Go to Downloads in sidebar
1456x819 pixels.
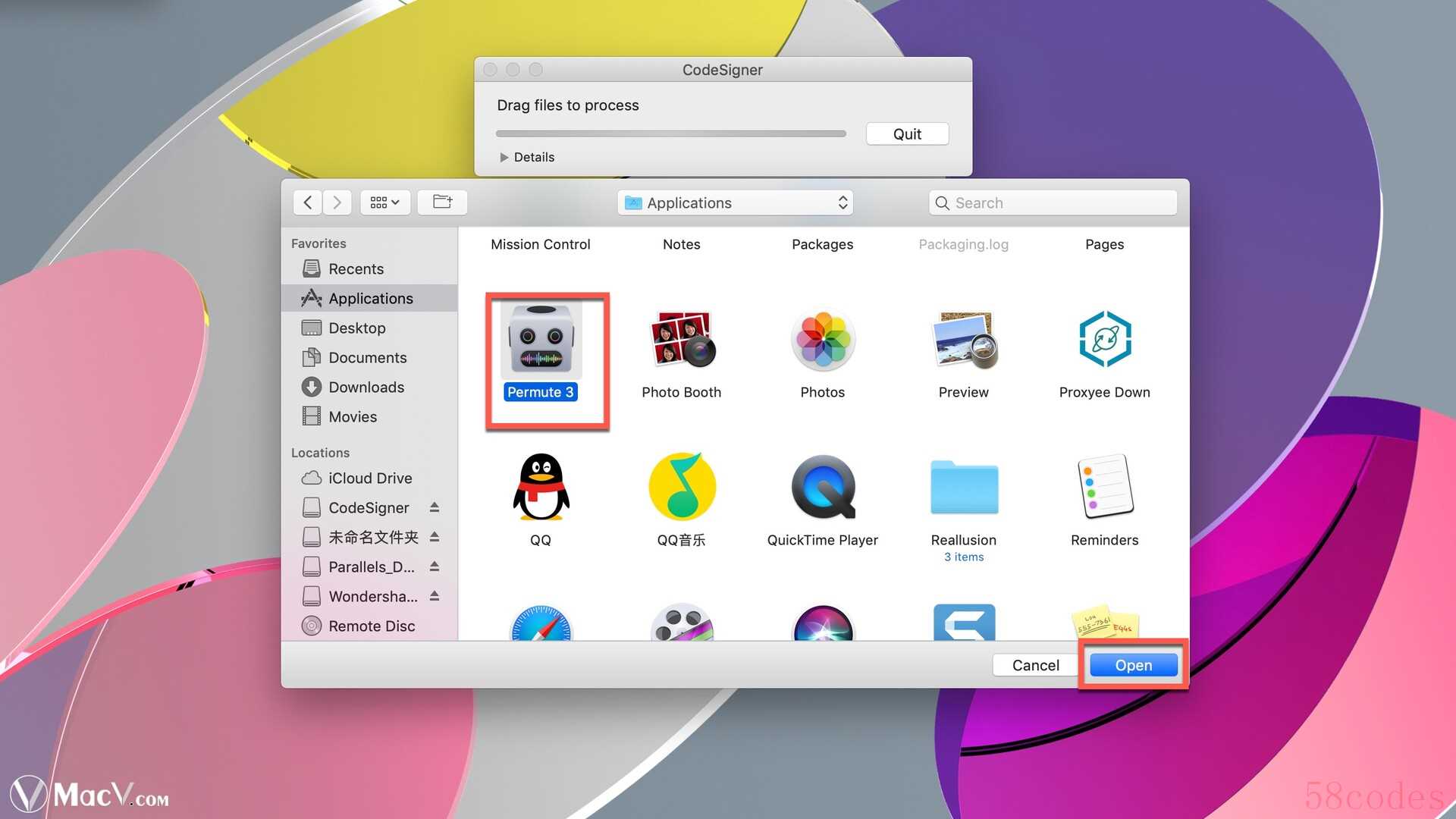click(366, 388)
